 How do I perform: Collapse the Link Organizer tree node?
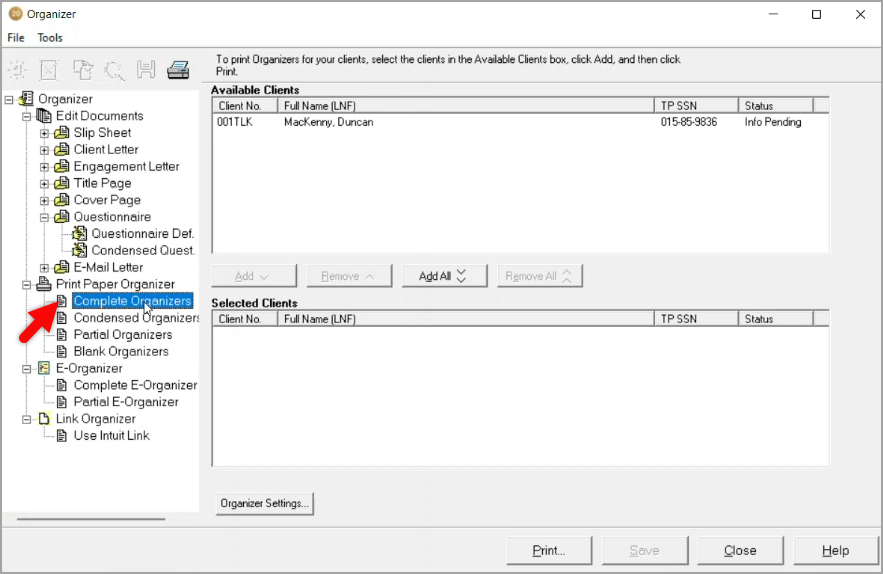pyautogui.click(x=27, y=419)
